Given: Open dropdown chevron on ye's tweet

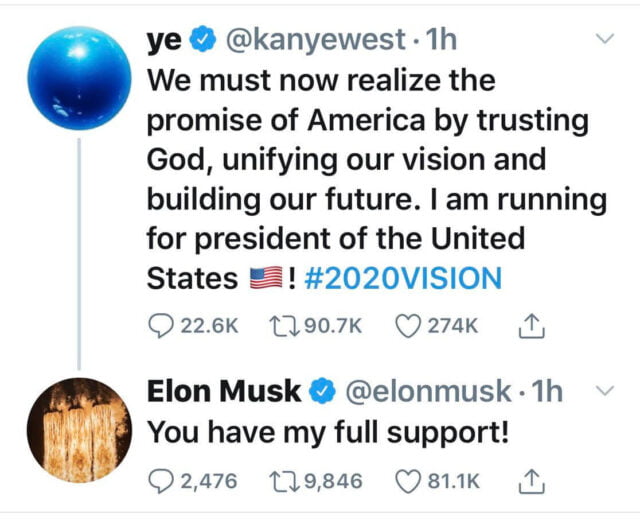Looking at the screenshot, I should 605,40.
